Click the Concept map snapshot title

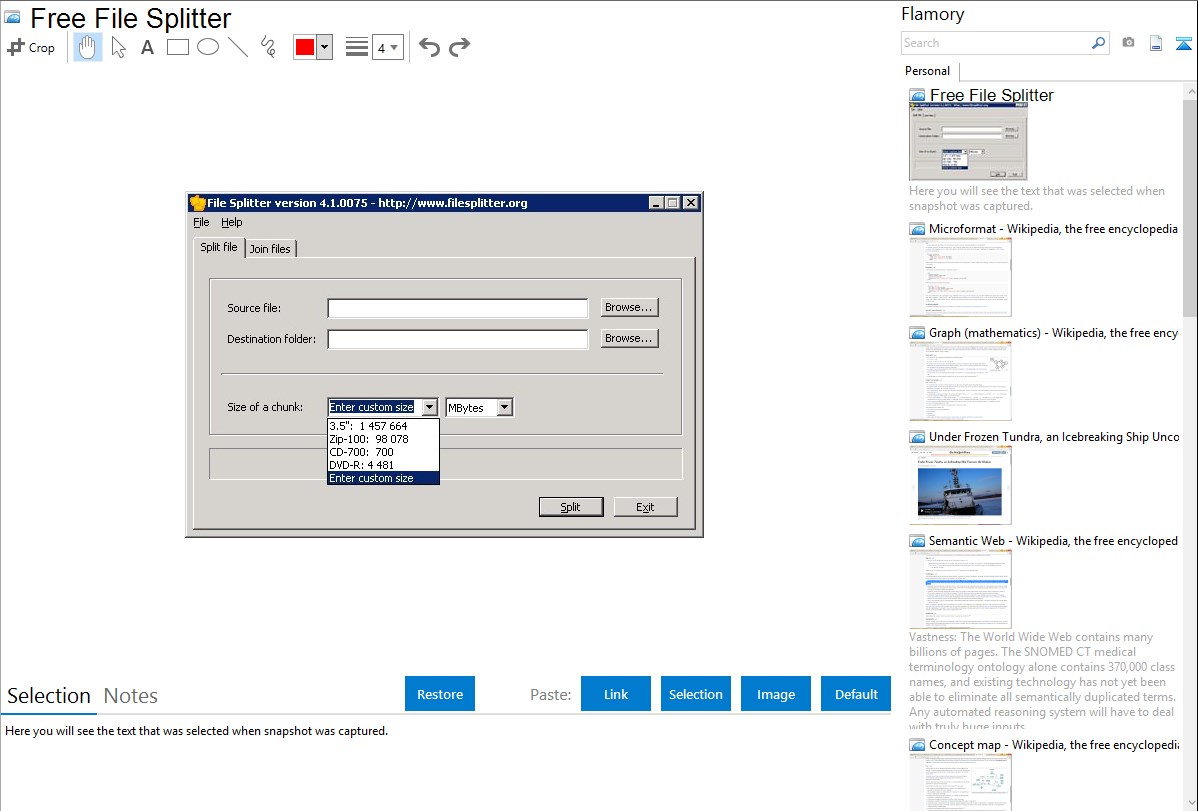click(1054, 745)
